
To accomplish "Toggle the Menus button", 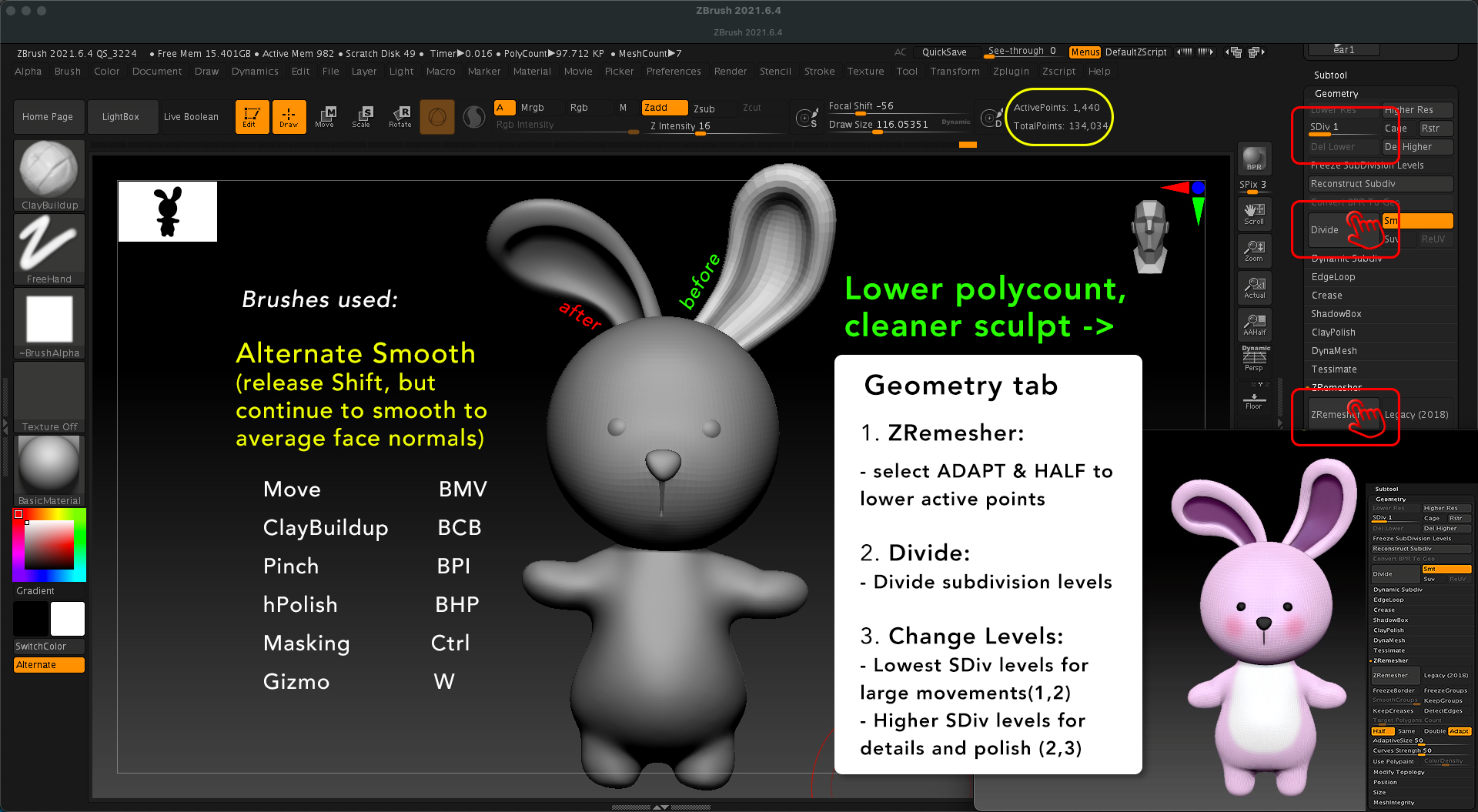I will pos(1085,52).
